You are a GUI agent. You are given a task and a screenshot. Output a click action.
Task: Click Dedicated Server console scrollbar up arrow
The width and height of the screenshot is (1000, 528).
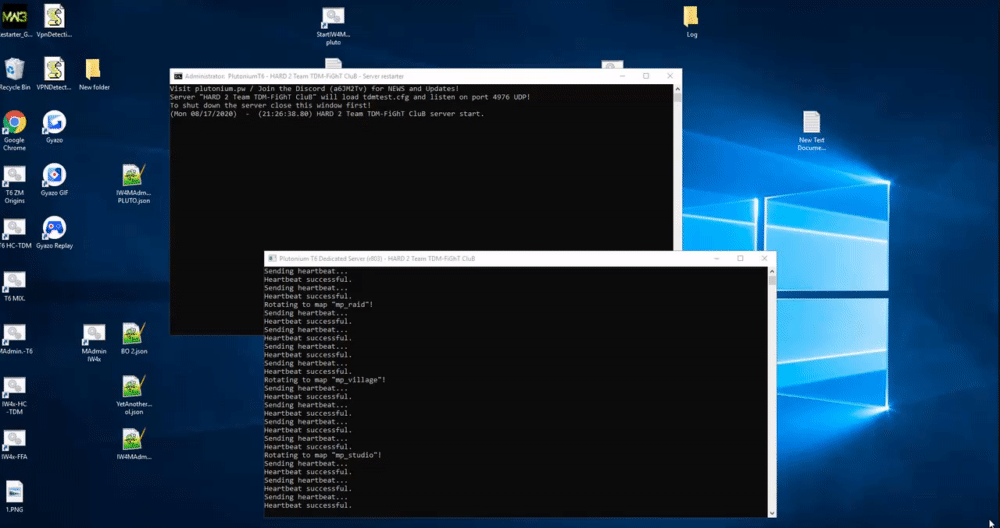pyautogui.click(x=772, y=271)
